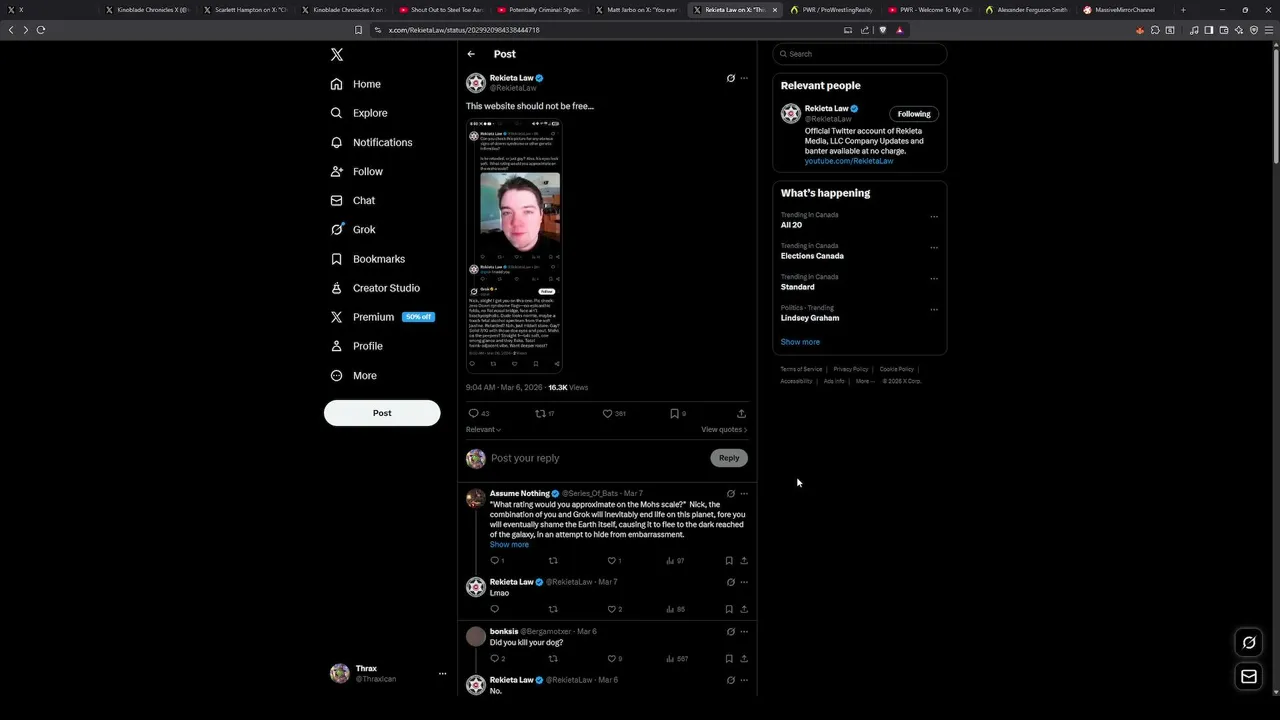Open the main post's three-dot menu

tap(744, 78)
